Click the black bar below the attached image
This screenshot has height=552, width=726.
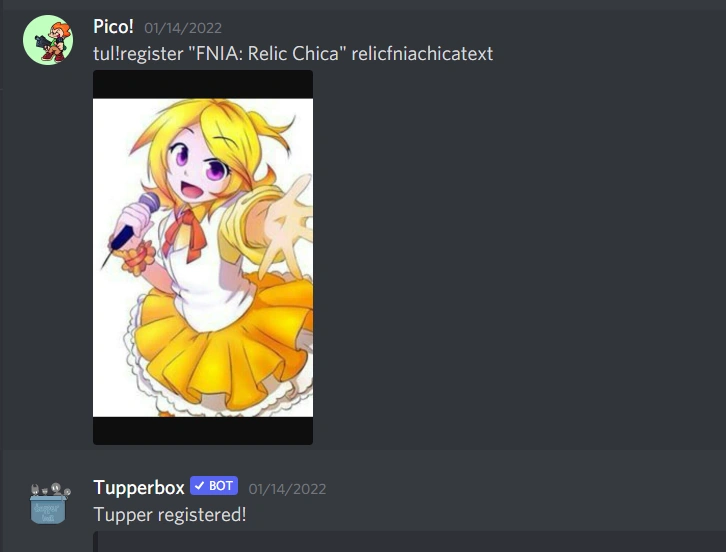pos(203,431)
